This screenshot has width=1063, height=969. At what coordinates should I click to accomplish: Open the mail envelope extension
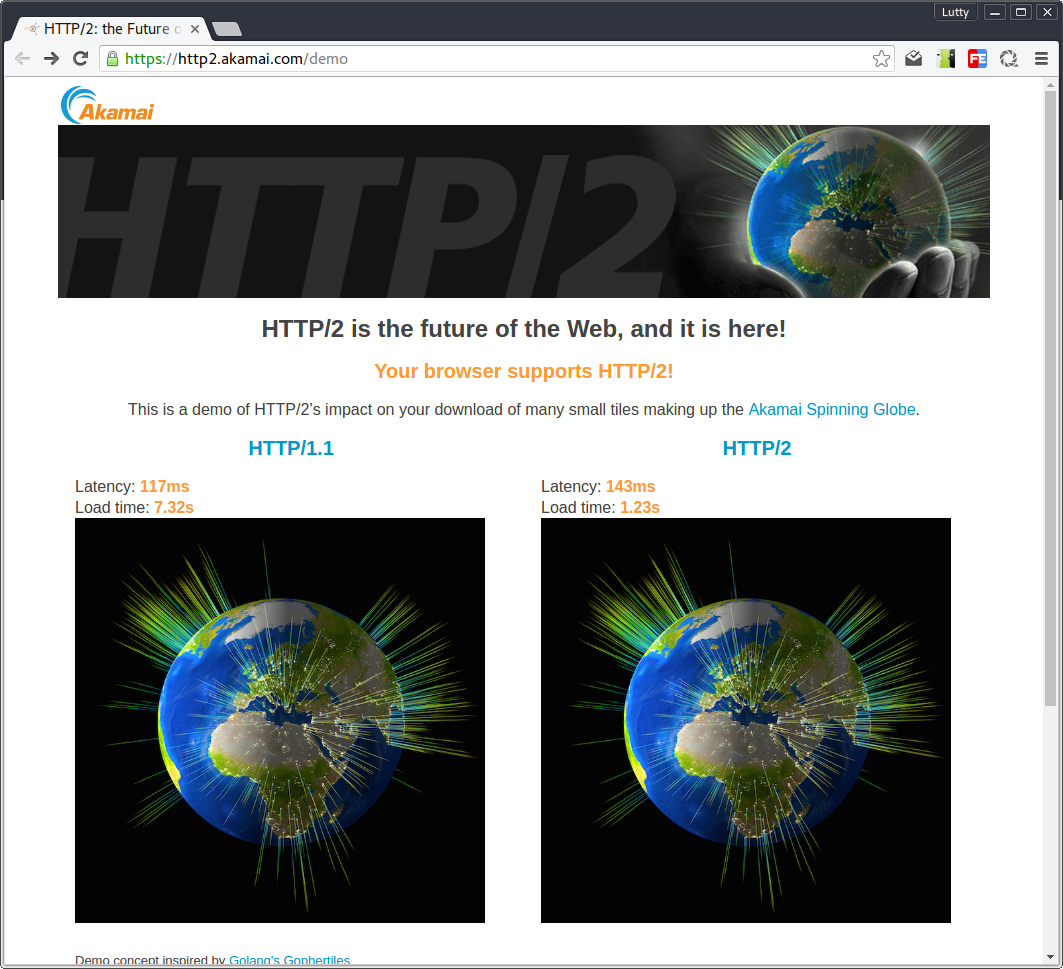913,59
